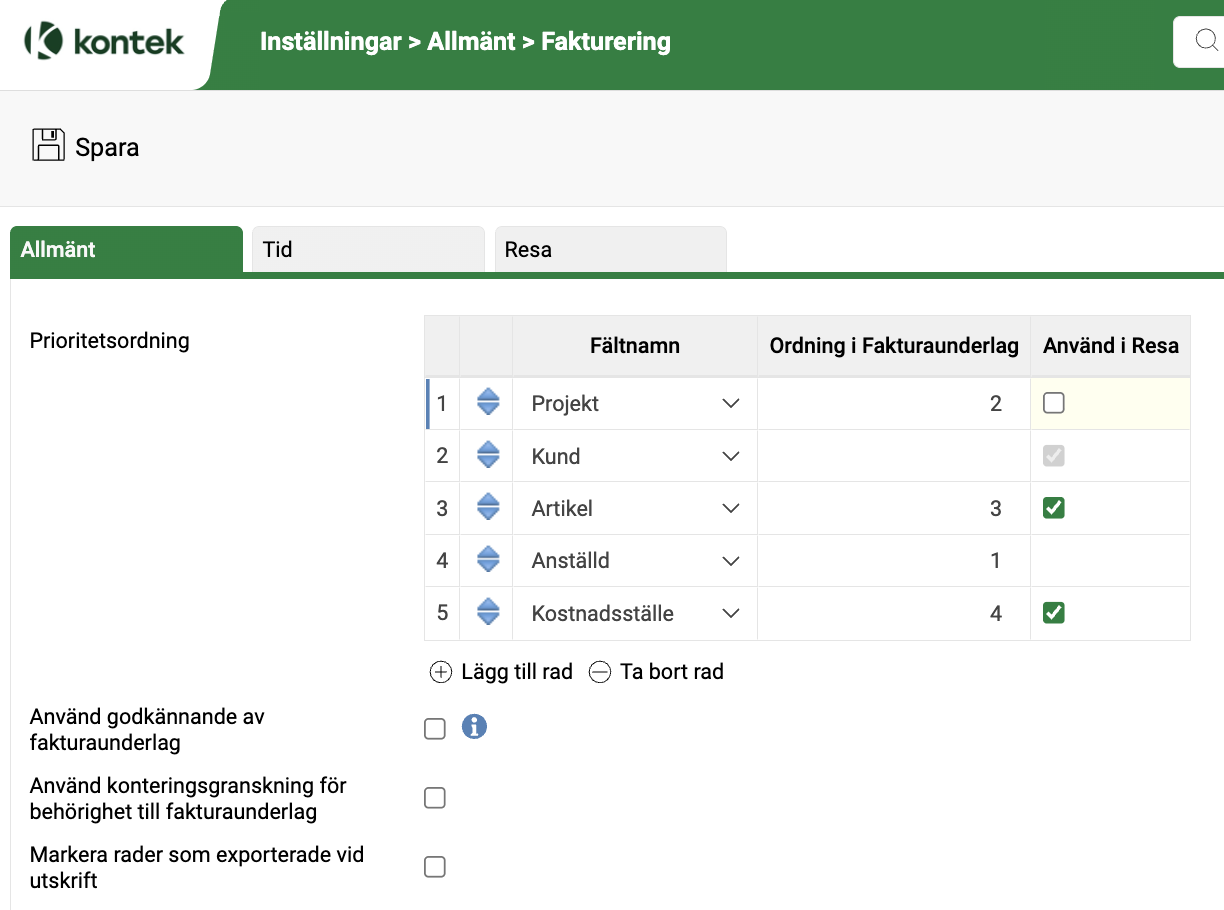
Task: Click the Spara floppy disk icon
Action: pyautogui.click(x=48, y=145)
